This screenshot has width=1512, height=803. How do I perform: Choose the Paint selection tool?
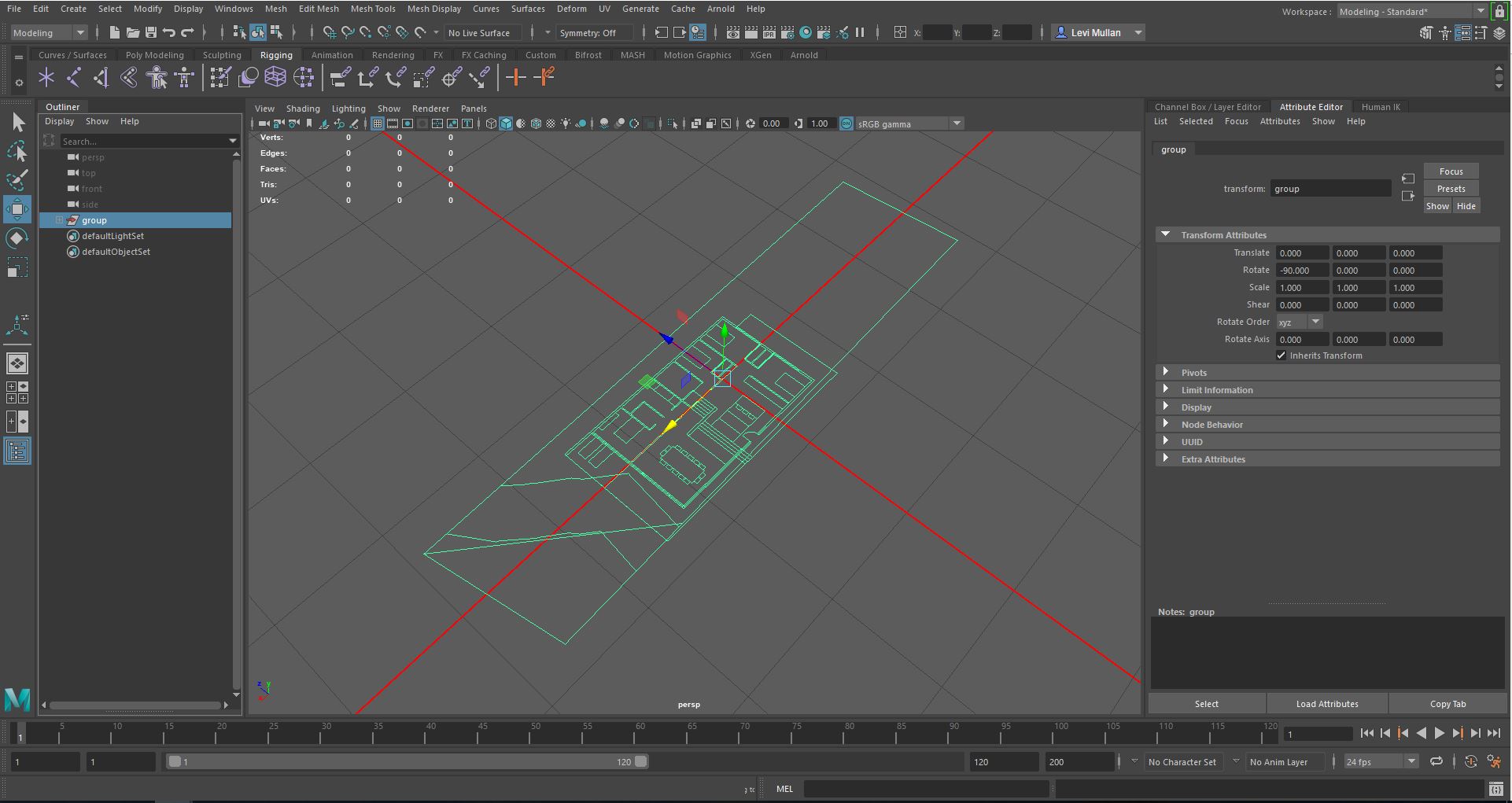[x=17, y=180]
